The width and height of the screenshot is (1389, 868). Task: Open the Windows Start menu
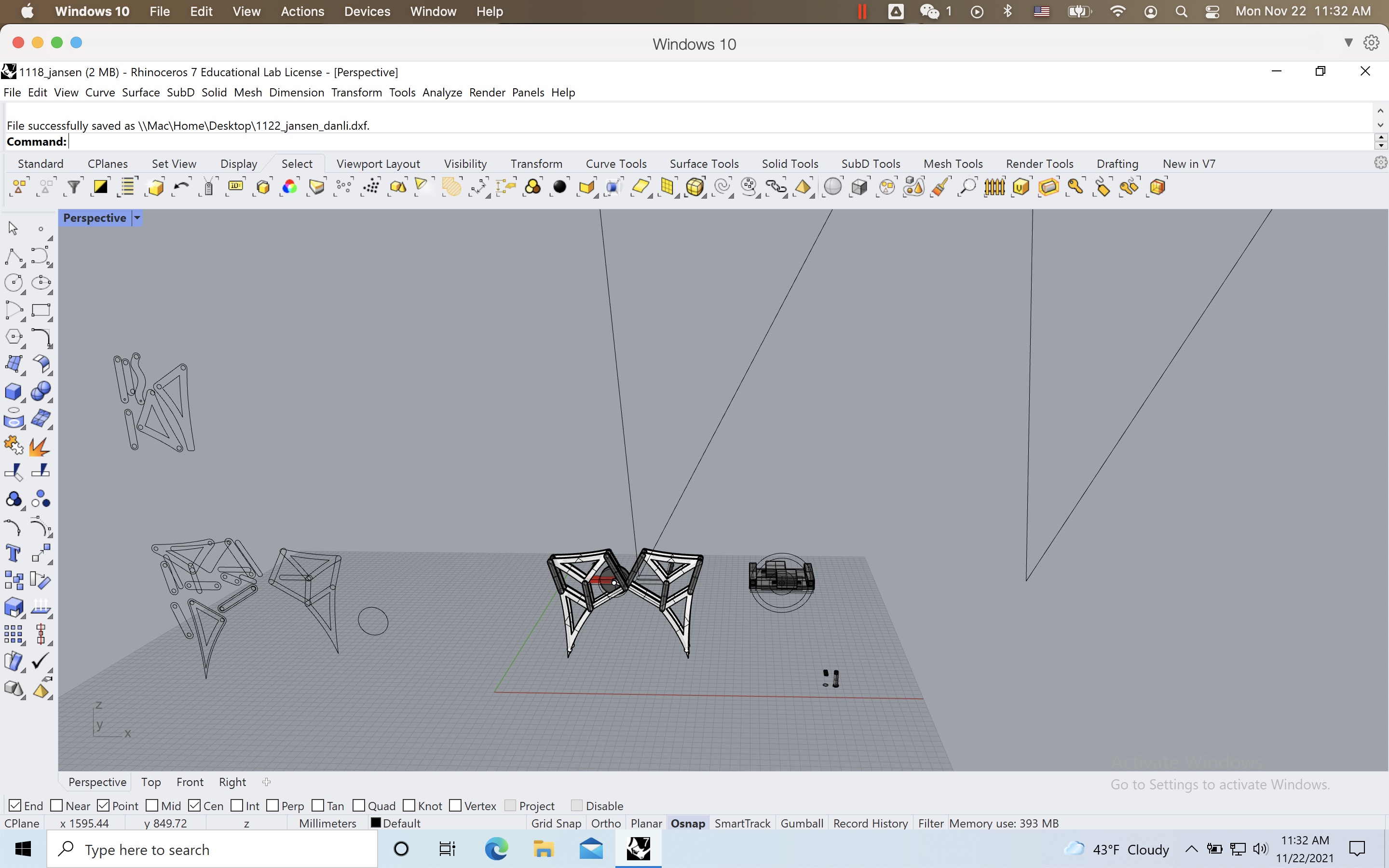pos(23,849)
